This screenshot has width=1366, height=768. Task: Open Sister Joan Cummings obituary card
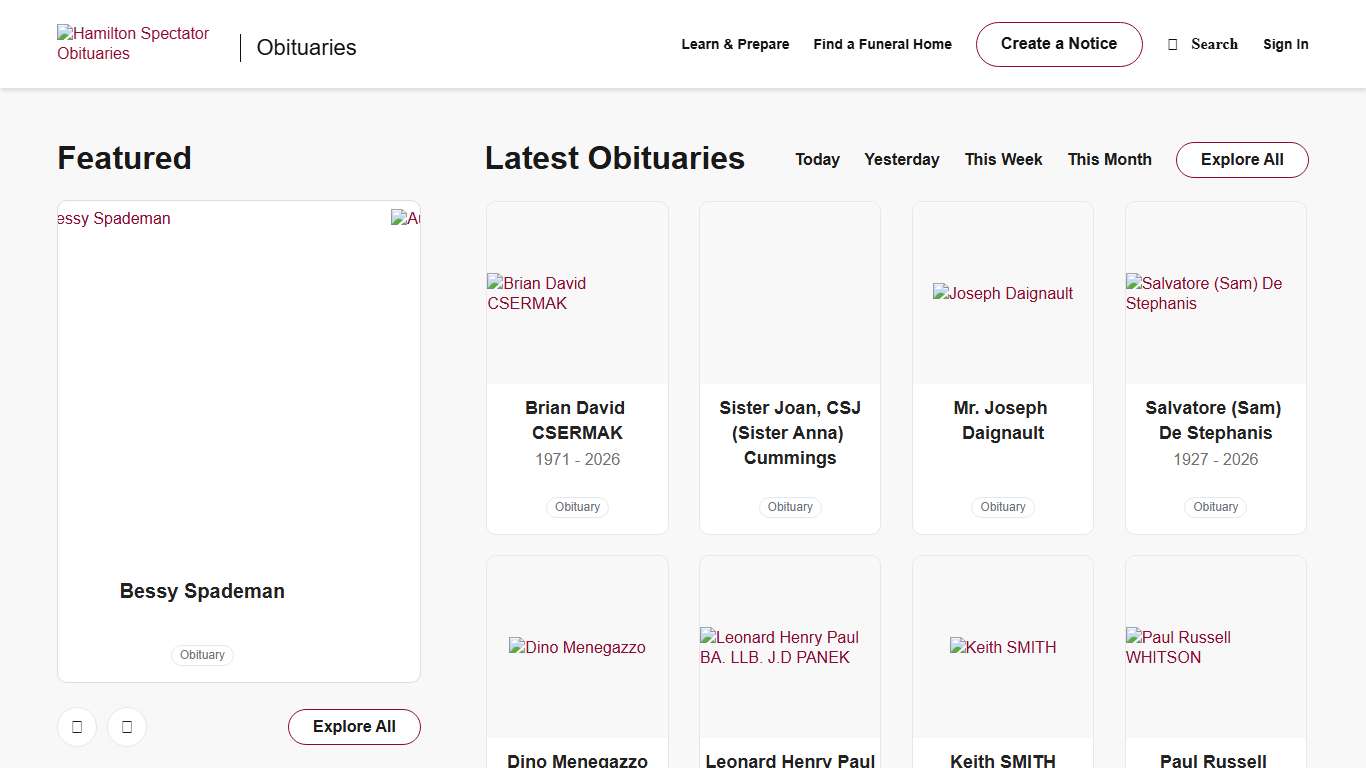(x=789, y=433)
